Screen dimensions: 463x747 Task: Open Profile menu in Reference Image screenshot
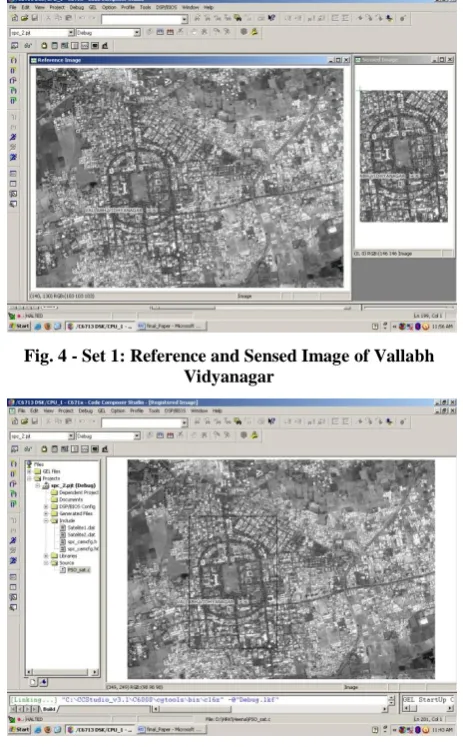(128, 7)
